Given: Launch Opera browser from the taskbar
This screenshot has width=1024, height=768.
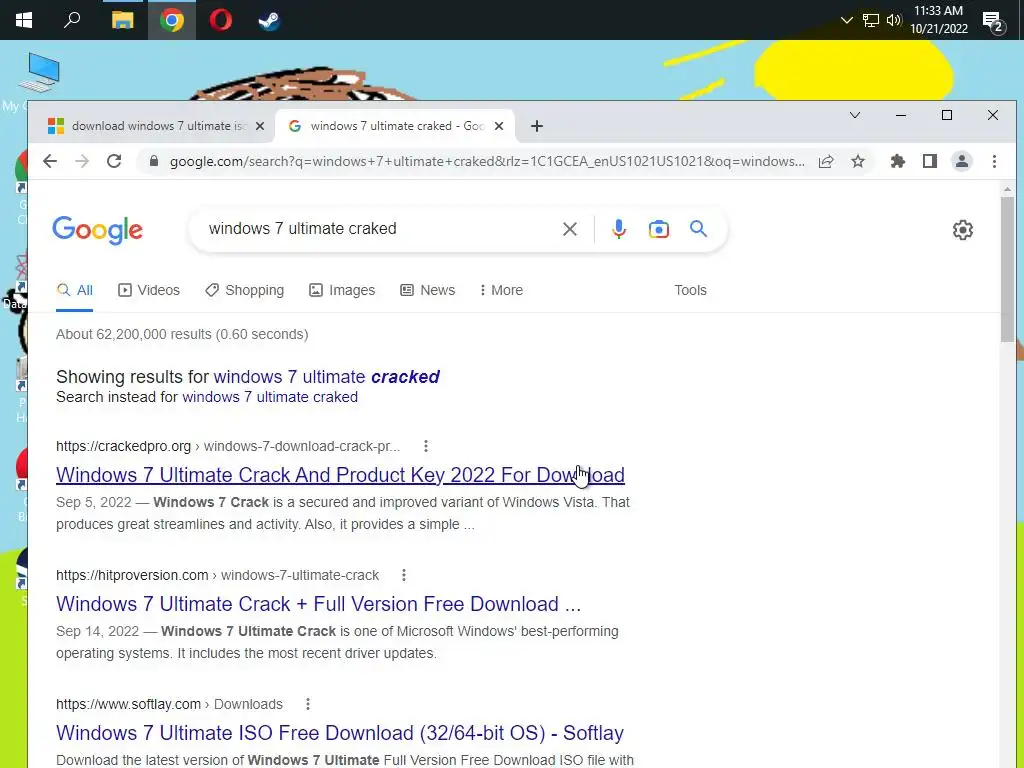Looking at the screenshot, I should click(x=221, y=20).
